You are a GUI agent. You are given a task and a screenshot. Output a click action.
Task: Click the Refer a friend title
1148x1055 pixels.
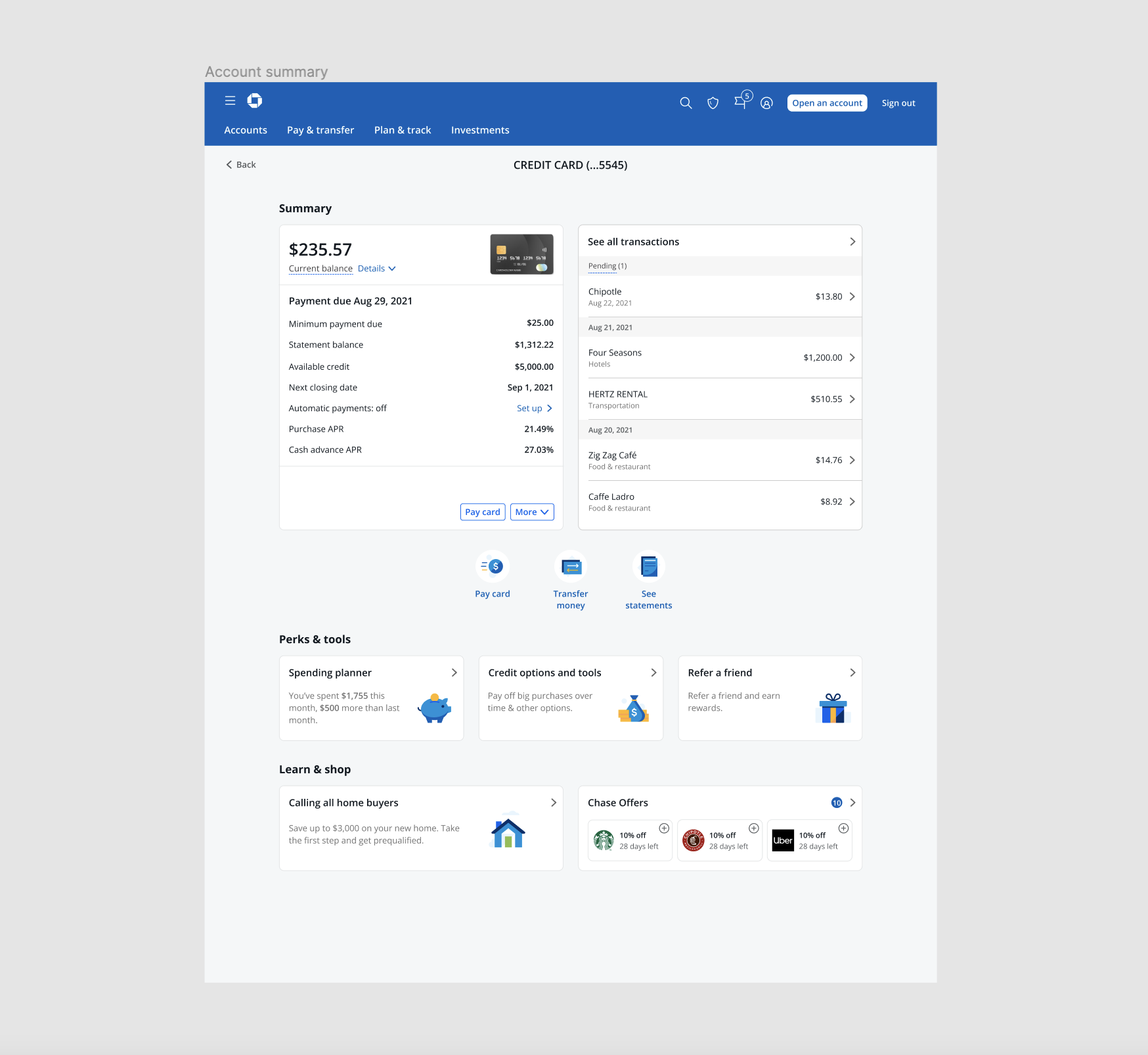pos(720,673)
